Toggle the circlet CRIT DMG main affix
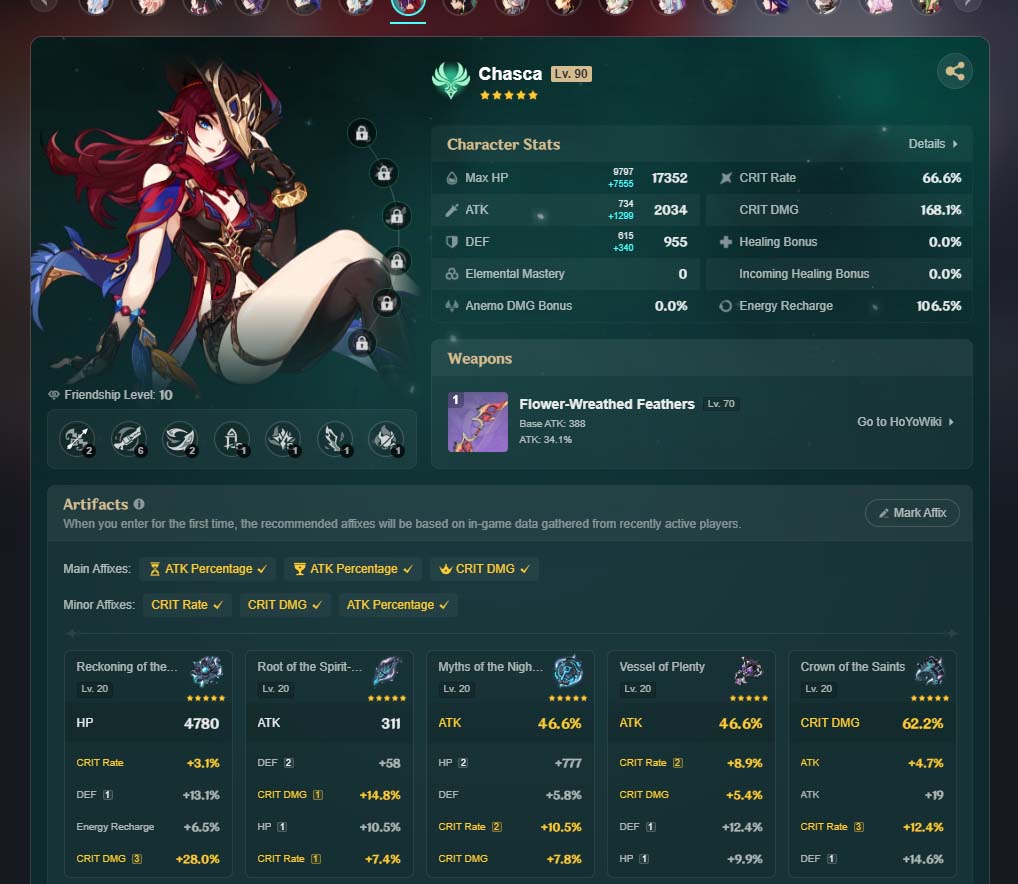Screen dimensions: 1018x884 [x=484, y=569]
